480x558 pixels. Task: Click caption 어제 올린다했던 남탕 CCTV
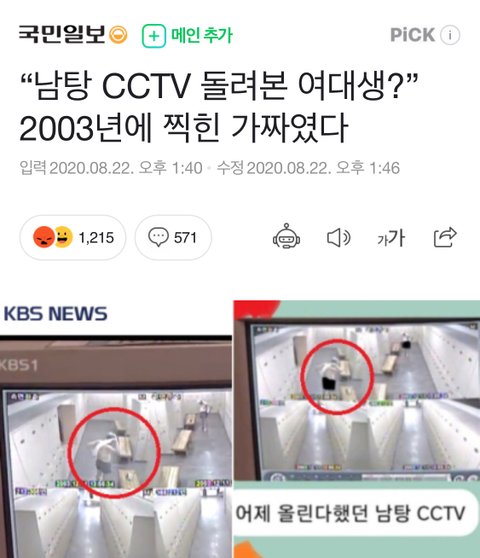[350, 513]
